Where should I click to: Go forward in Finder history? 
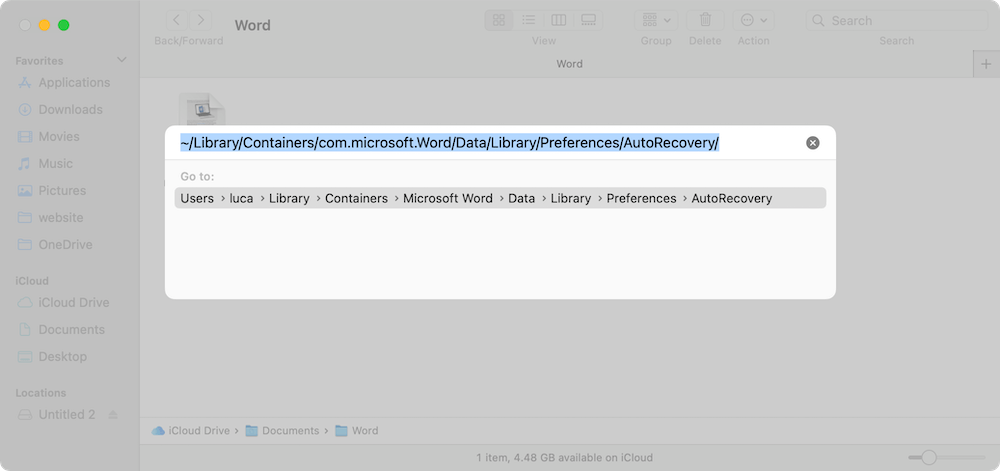point(201,20)
